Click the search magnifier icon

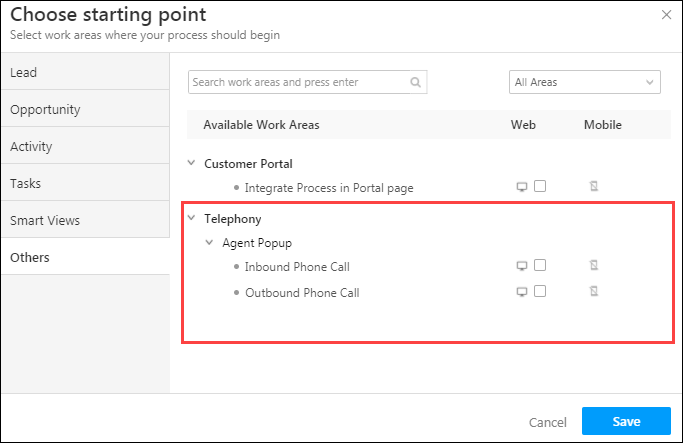point(416,83)
